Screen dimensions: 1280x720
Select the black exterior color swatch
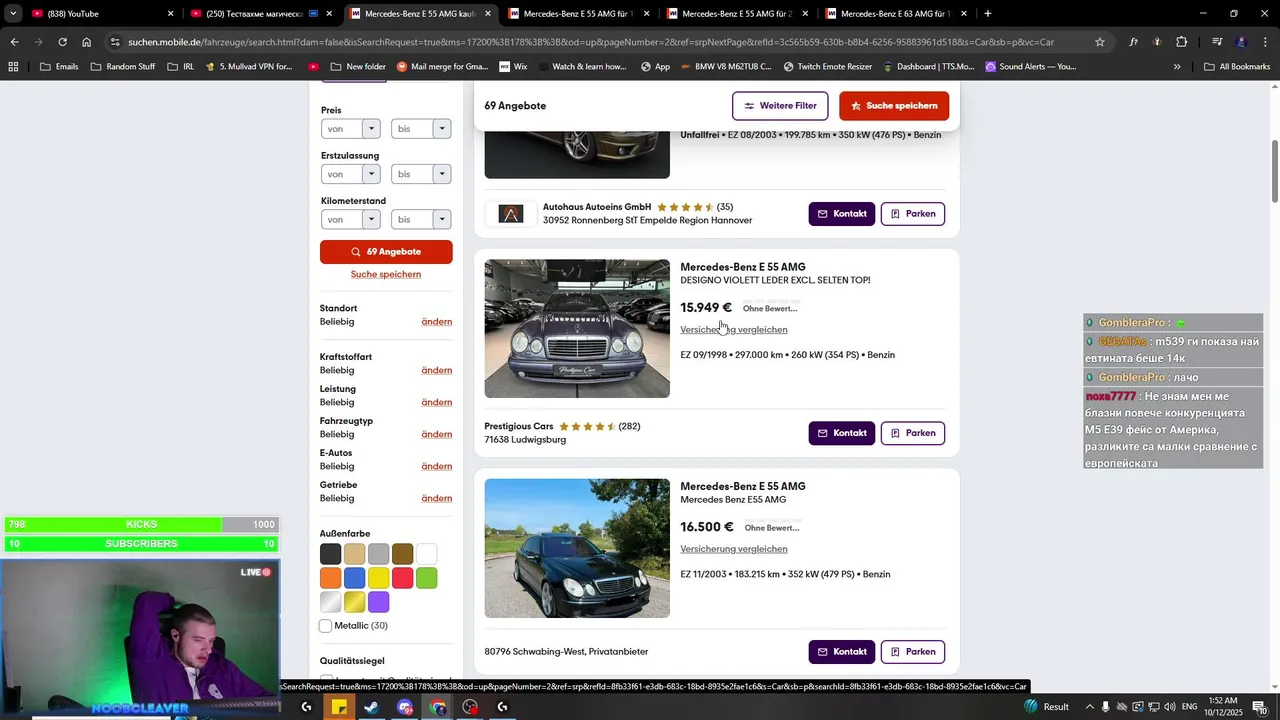tap(330, 554)
